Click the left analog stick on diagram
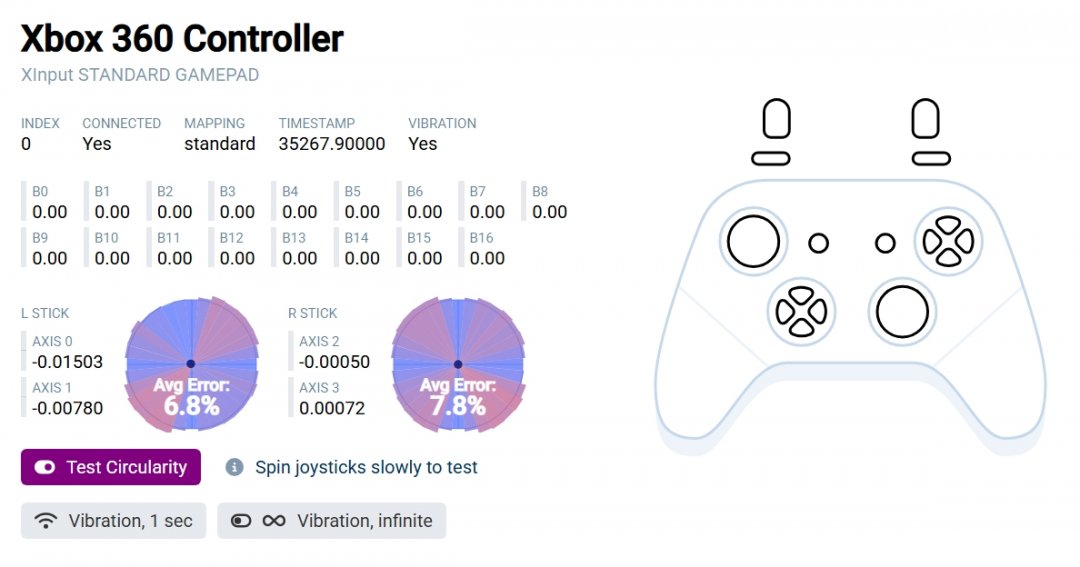Viewport: 1080px width, 567px height. coord(753,241)
